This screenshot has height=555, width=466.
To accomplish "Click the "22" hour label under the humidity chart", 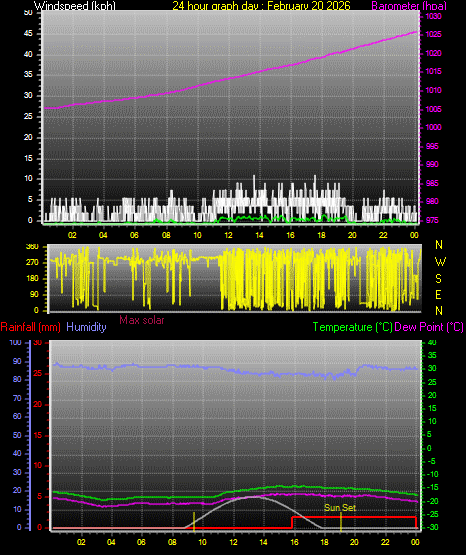I will click(385, 542).
